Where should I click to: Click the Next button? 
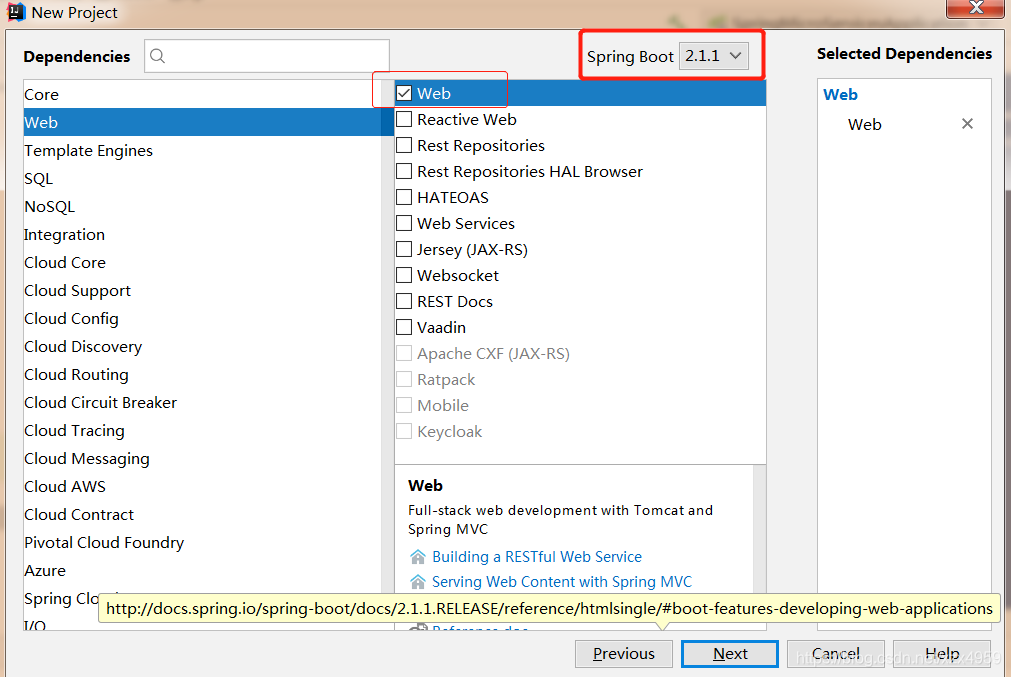pos(729,653)
